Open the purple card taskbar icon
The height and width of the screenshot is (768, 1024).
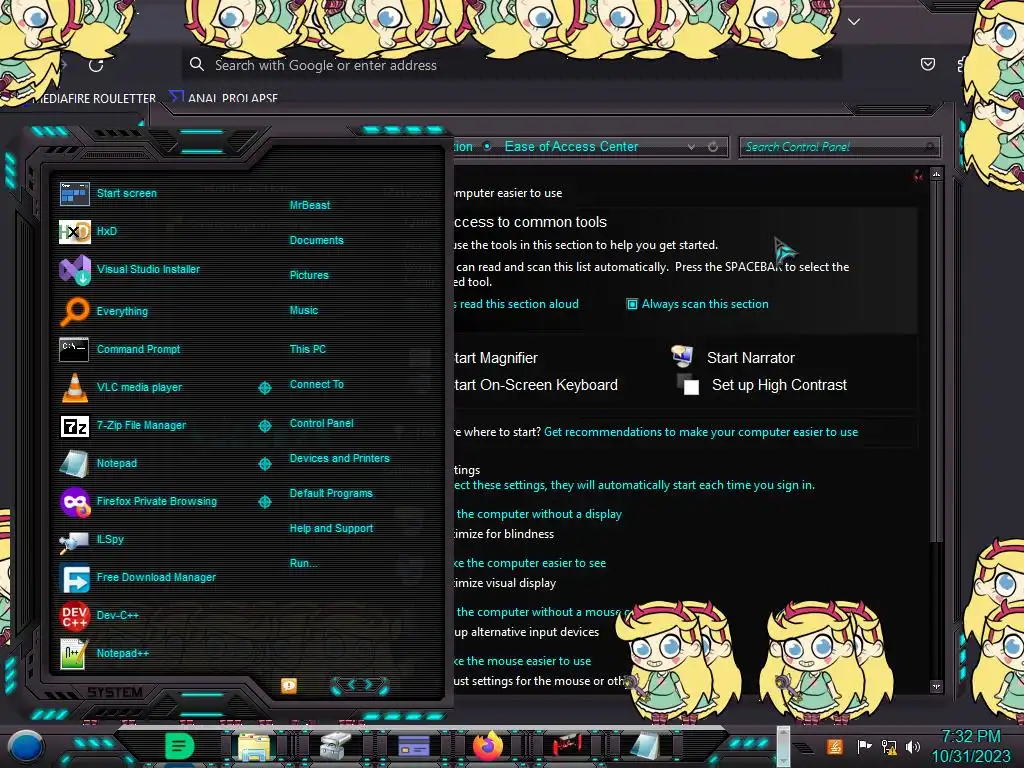pos(413,746)
